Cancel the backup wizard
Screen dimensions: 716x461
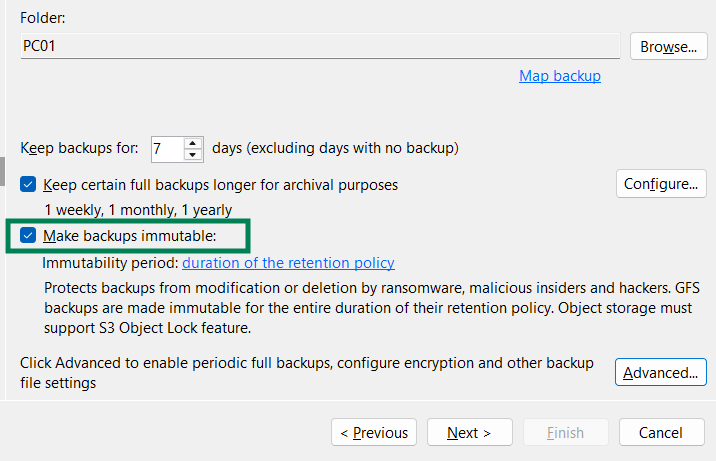(662, 433)
